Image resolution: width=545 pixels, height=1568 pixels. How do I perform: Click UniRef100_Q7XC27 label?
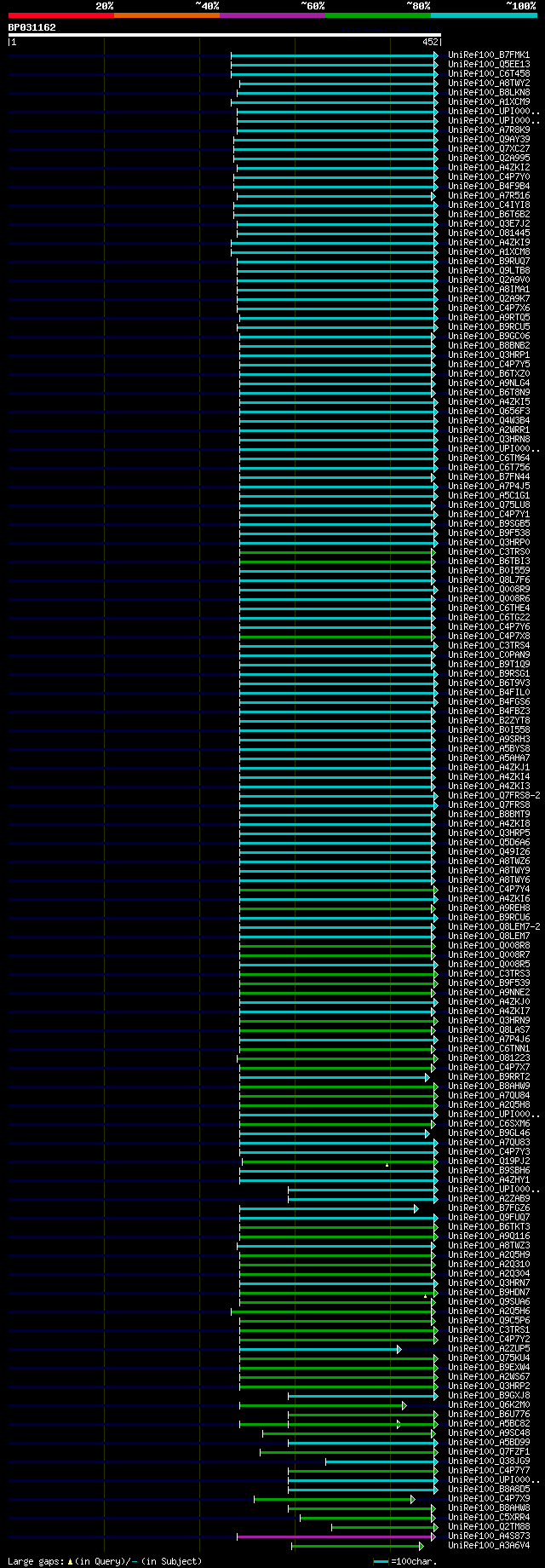pyautogui.click(x=489, y=148)
